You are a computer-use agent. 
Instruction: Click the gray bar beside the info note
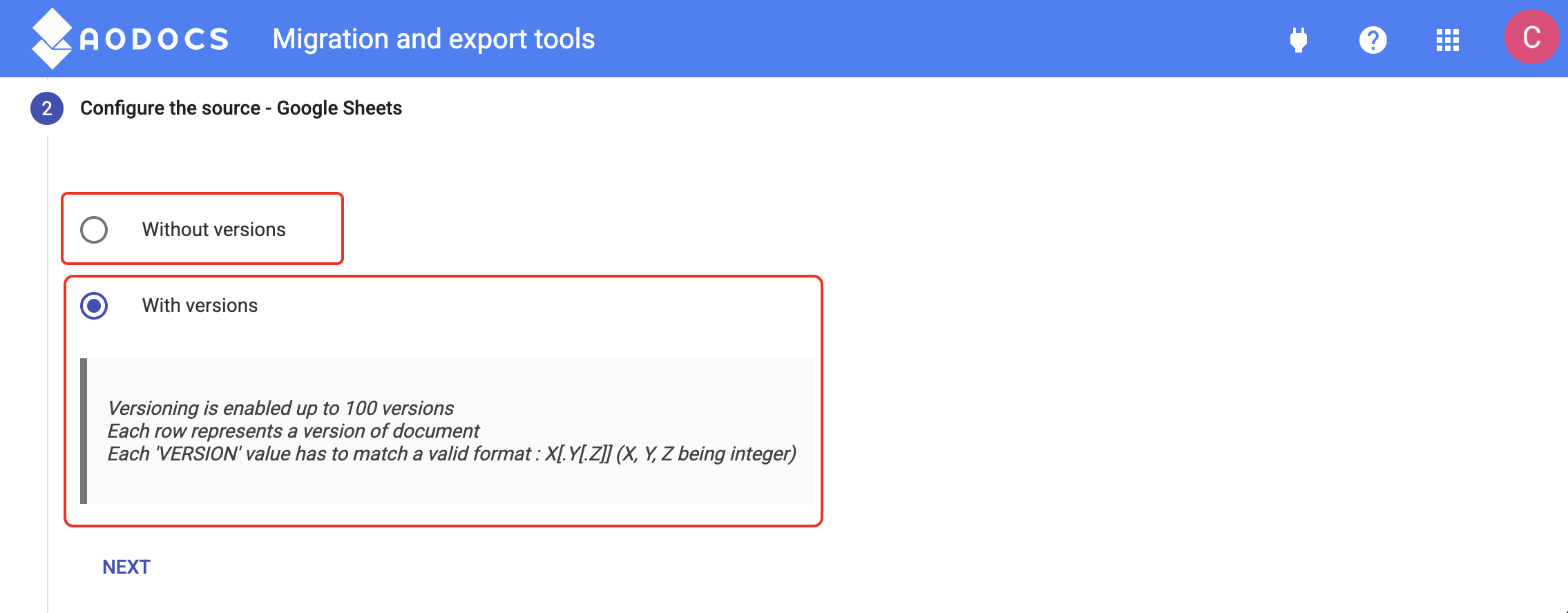(84, 431)
